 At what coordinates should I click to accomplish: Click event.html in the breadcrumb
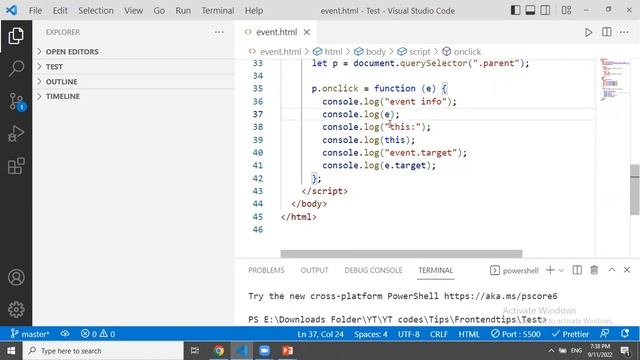[x=280, y=52]
